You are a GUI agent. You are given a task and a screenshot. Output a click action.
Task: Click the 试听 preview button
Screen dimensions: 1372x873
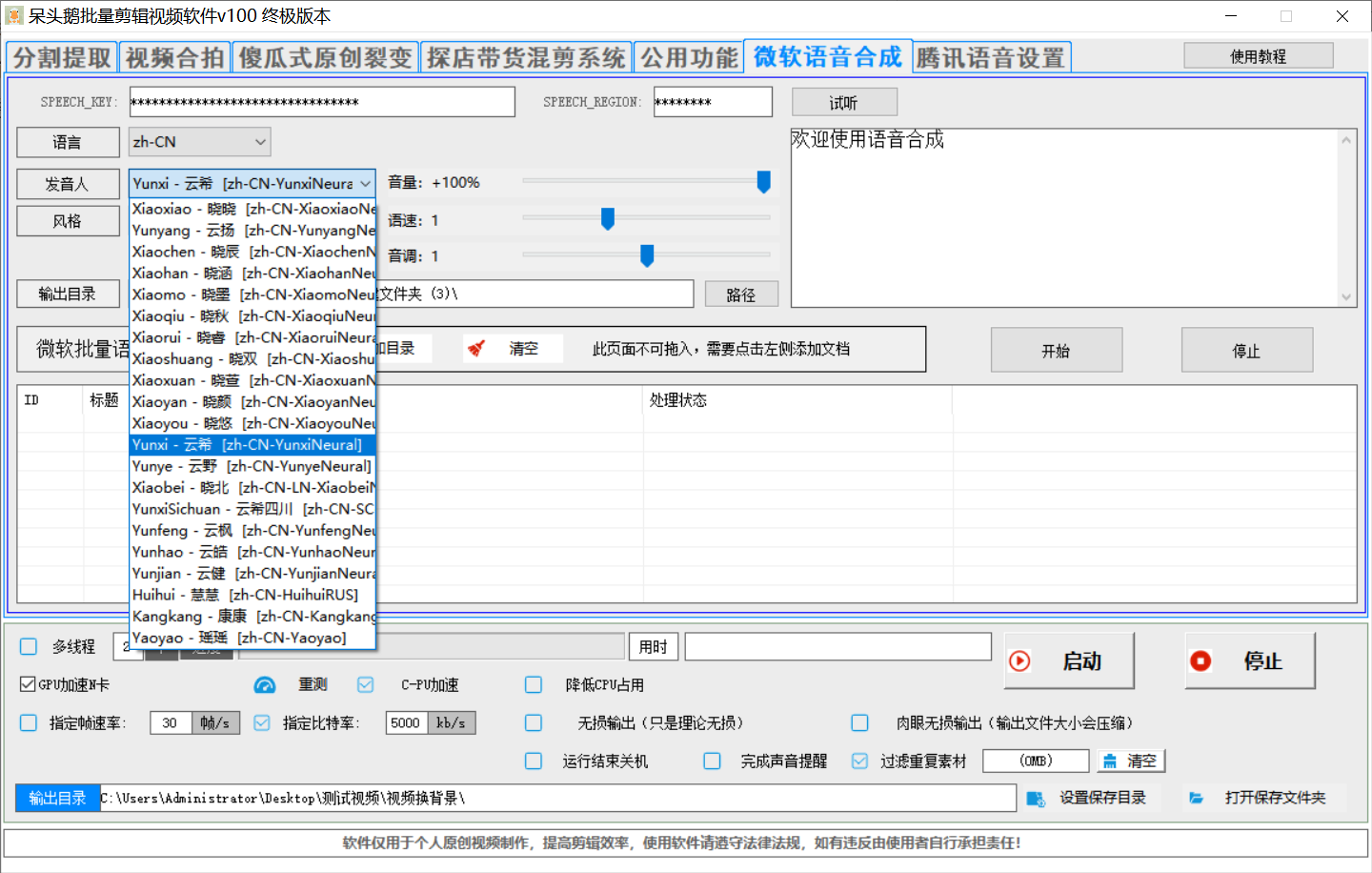(844, 102)
